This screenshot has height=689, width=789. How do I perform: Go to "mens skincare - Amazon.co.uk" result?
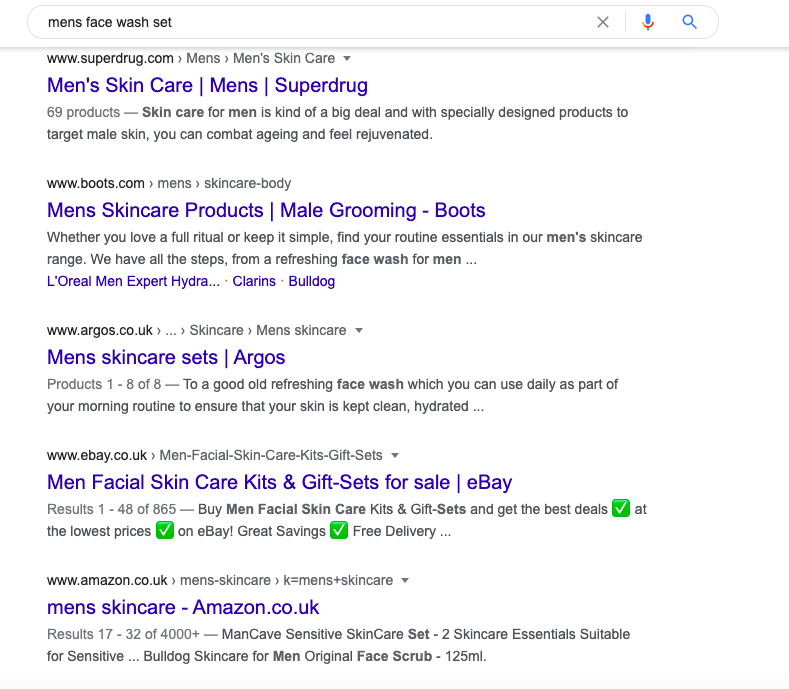[x=183, y=608]
